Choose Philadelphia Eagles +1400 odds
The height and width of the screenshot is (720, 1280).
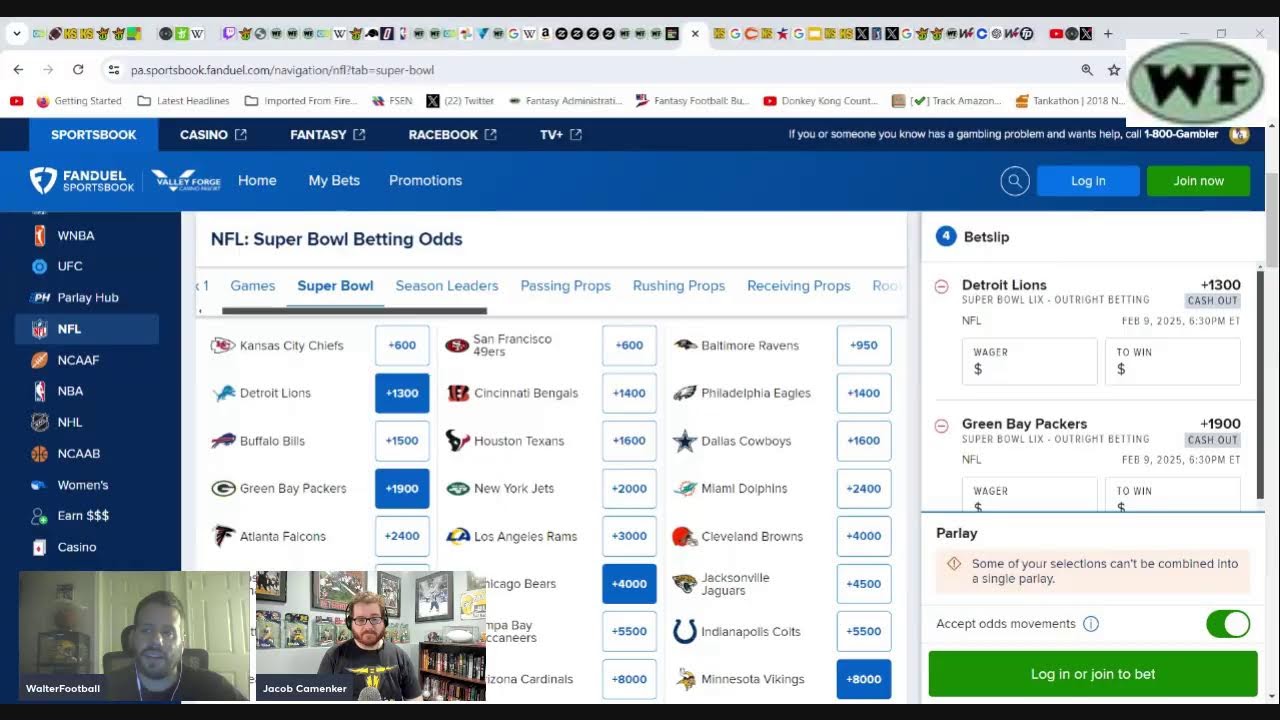863,393
